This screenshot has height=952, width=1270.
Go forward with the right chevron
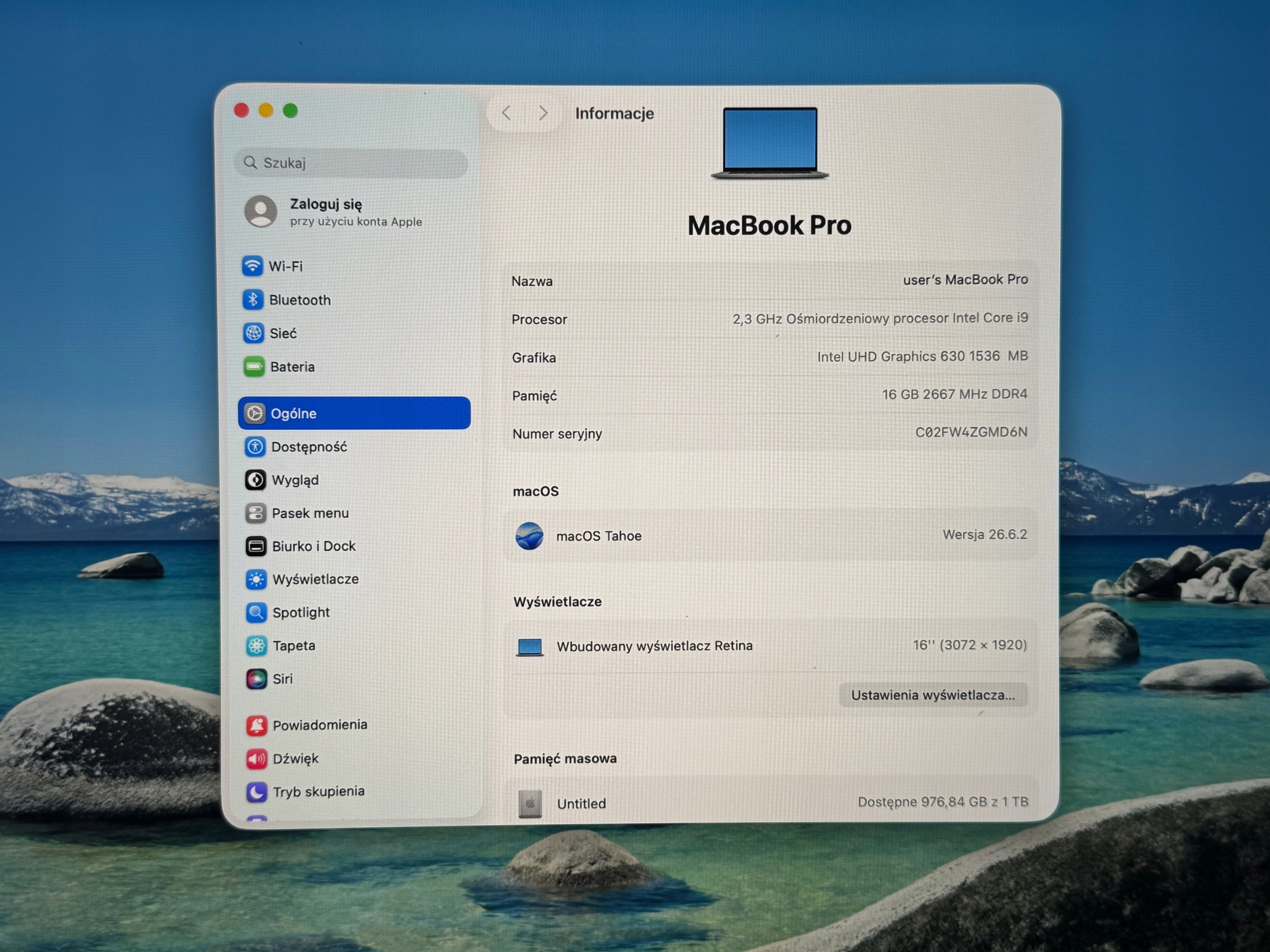pyautogui.click(x=543, y=113)
